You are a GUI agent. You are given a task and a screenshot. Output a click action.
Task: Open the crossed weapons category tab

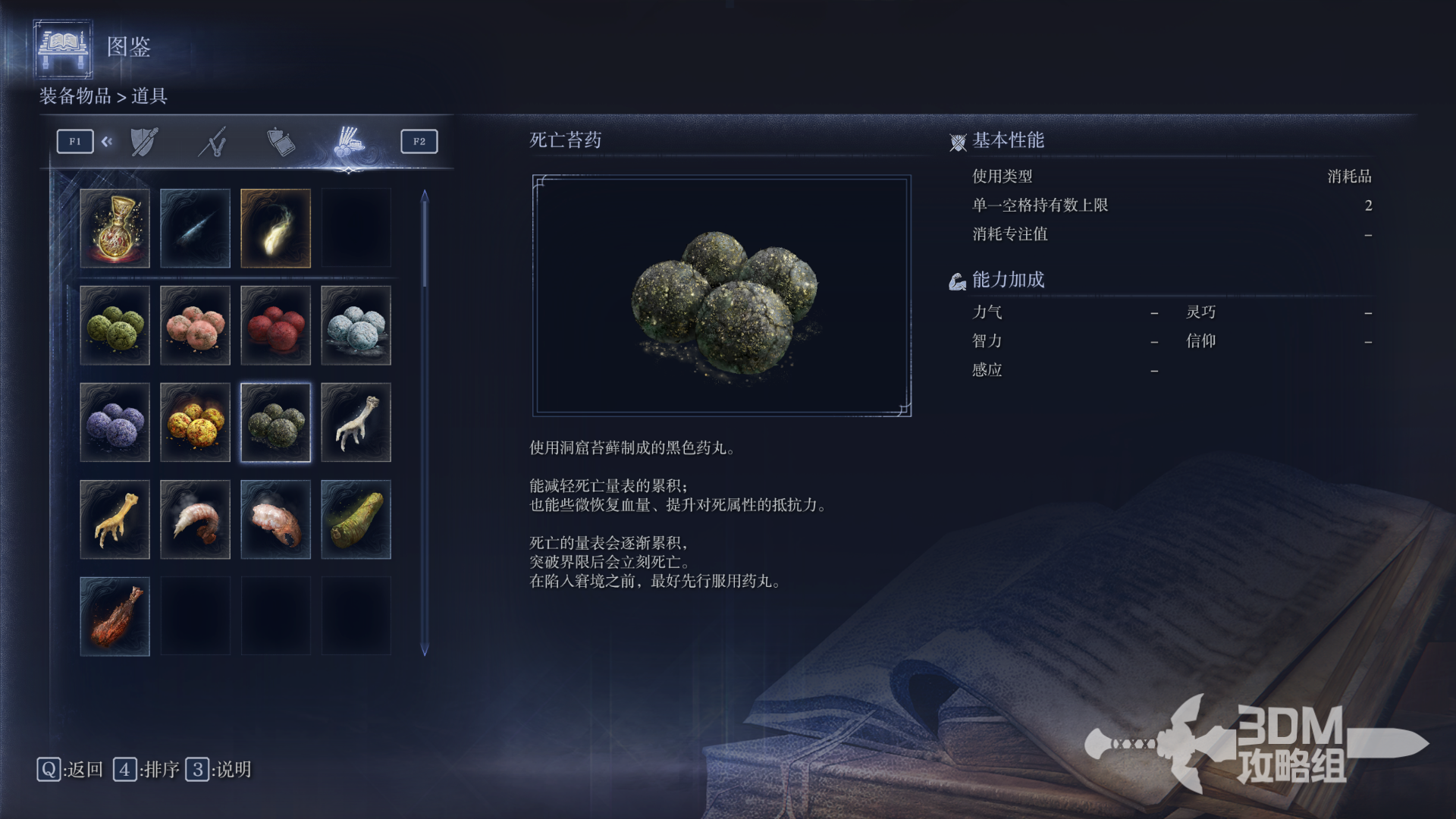point(213,142)
